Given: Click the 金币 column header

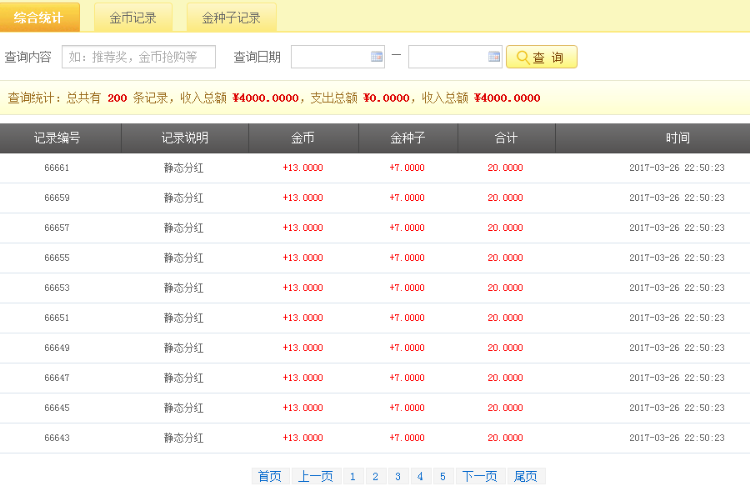Looking at the screenshot, I should (x=303, y=138).
